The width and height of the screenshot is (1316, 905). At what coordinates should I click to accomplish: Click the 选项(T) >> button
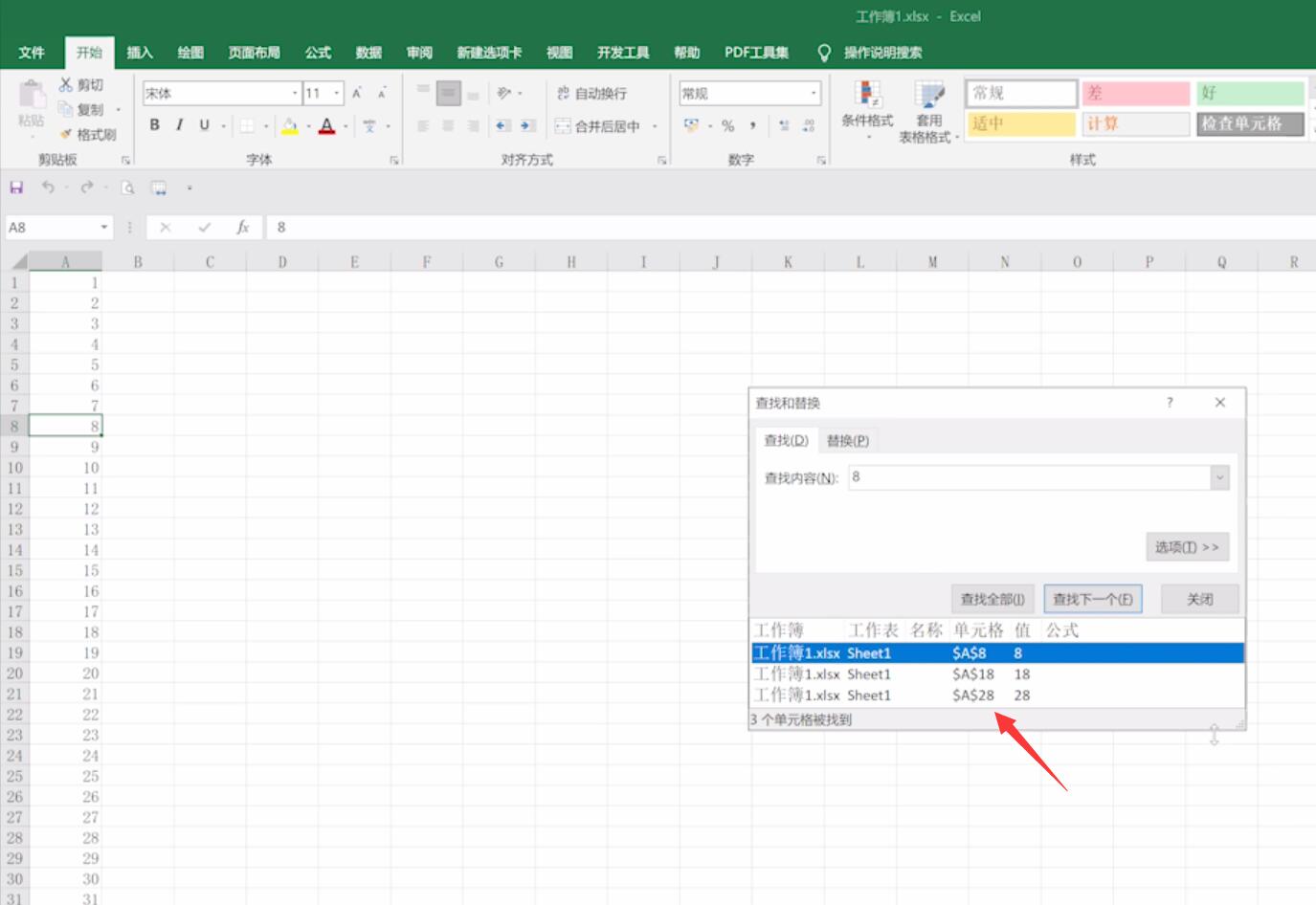[x=1187, y=547]
